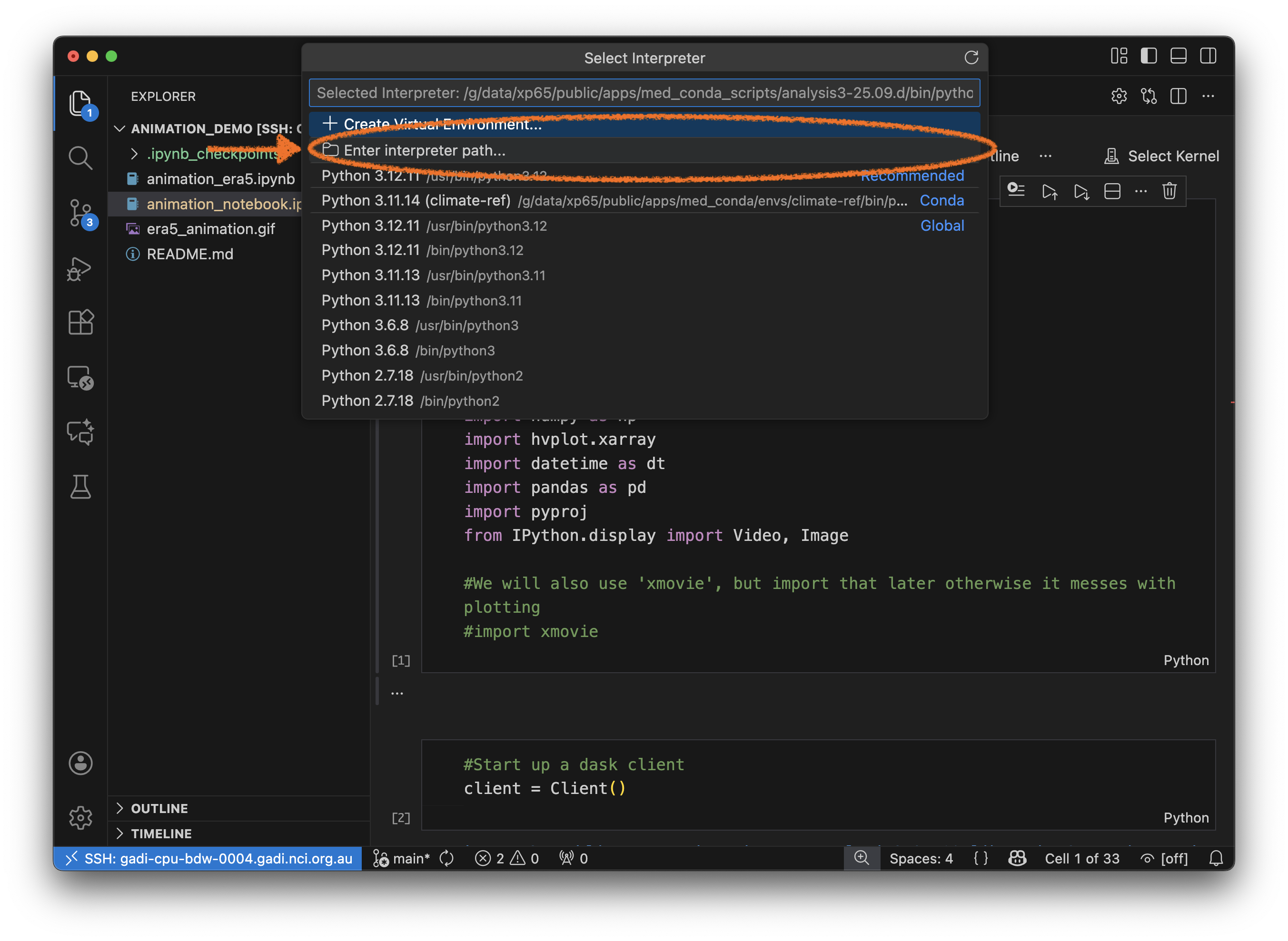This screenshot has height=941, width=1288.
Task: Open the Run and Debug view
Action: pyautogui.click(x=80, y=268)
